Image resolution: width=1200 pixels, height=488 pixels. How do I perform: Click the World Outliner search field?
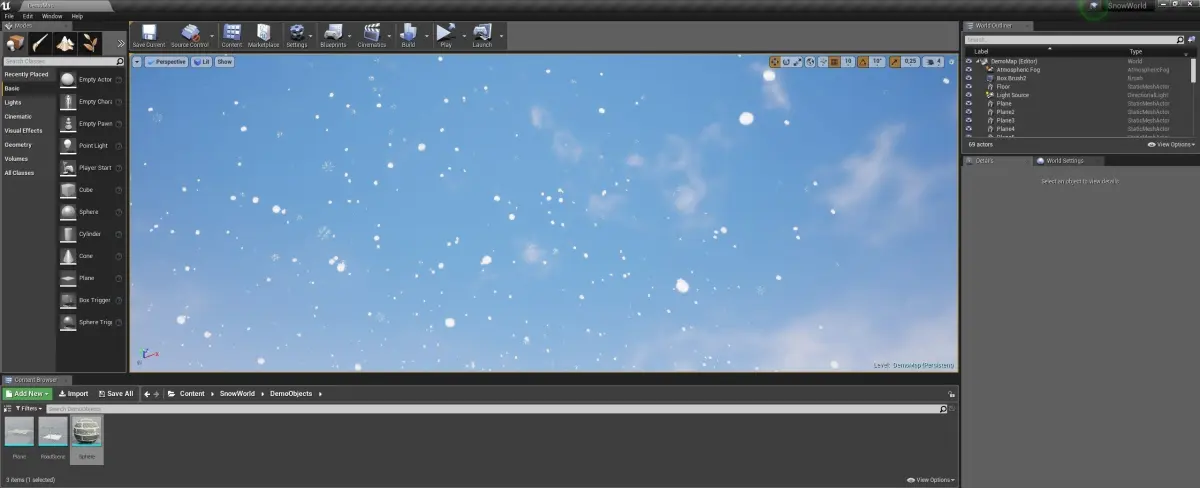(1076, 40)
